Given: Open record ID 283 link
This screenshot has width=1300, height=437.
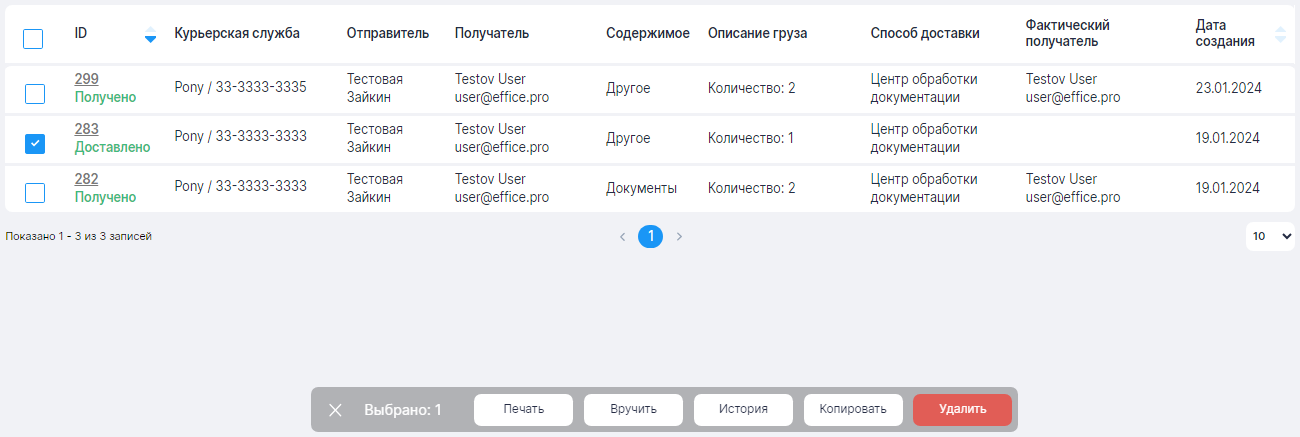Looking at the screenshot, I should tap(86, 129).
